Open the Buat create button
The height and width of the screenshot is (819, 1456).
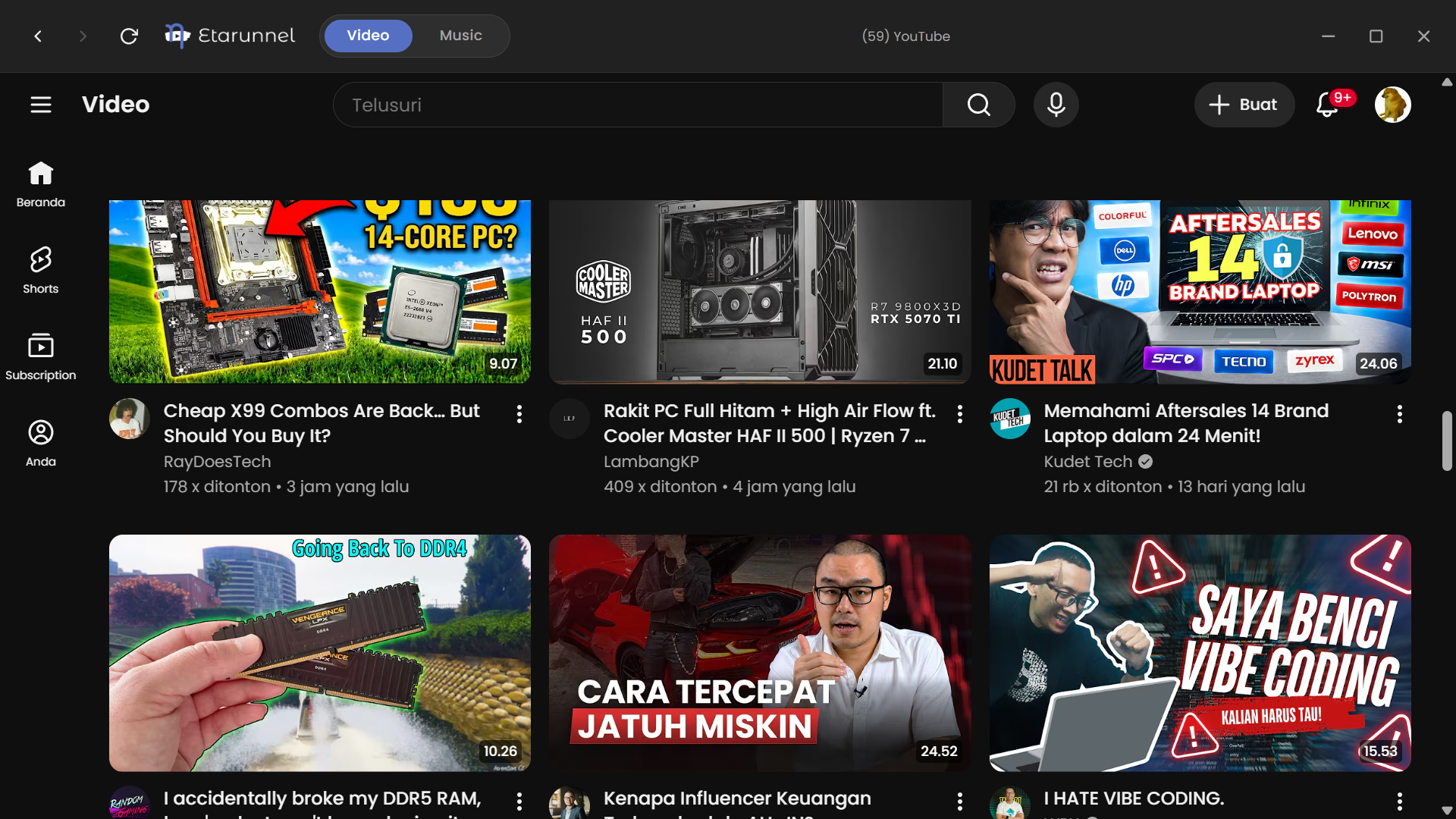click(1244, 105)
